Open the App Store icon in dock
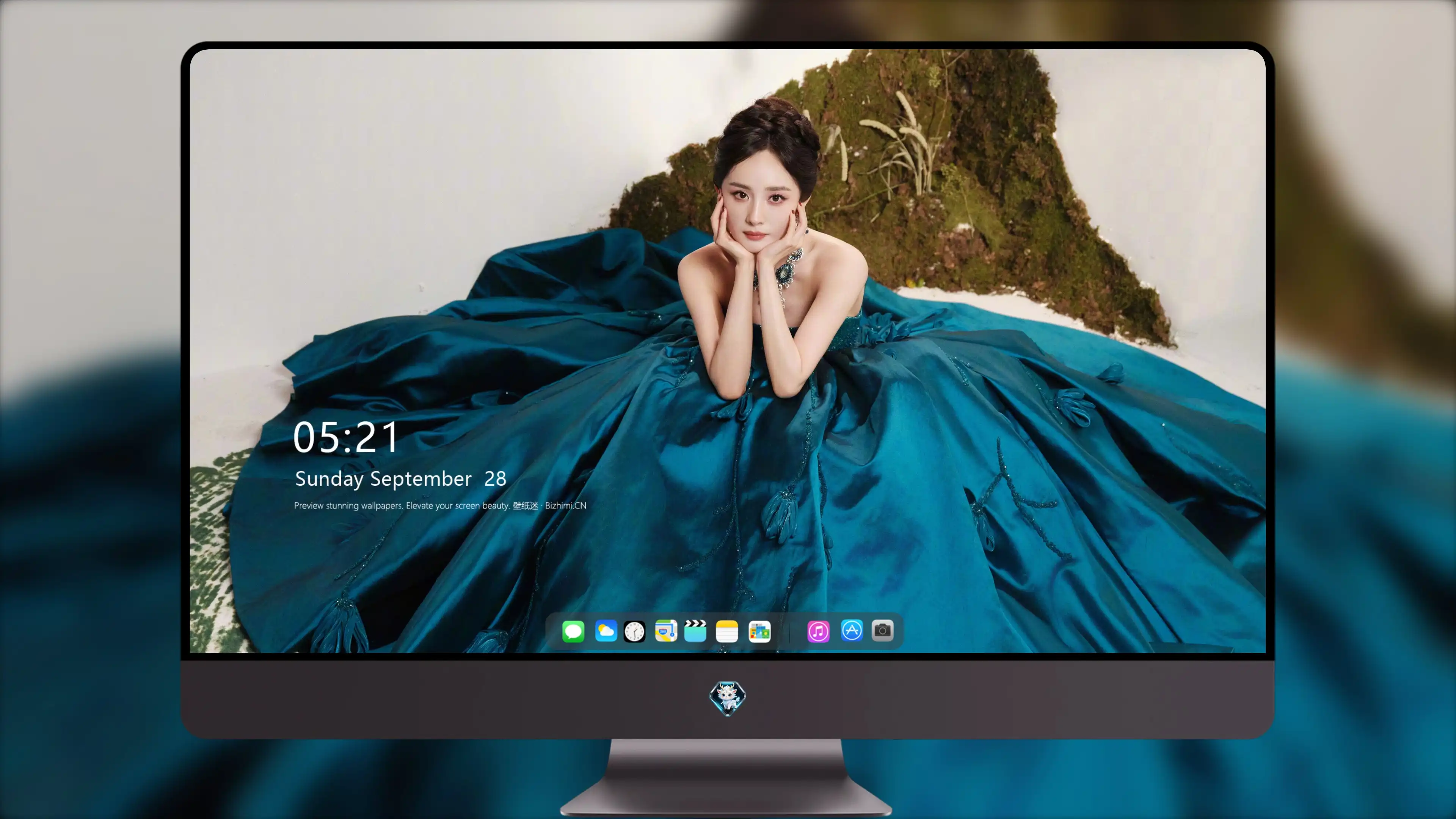Image resolution: width=1456 pixels, height=819 pixels. [x=852, y=630]
